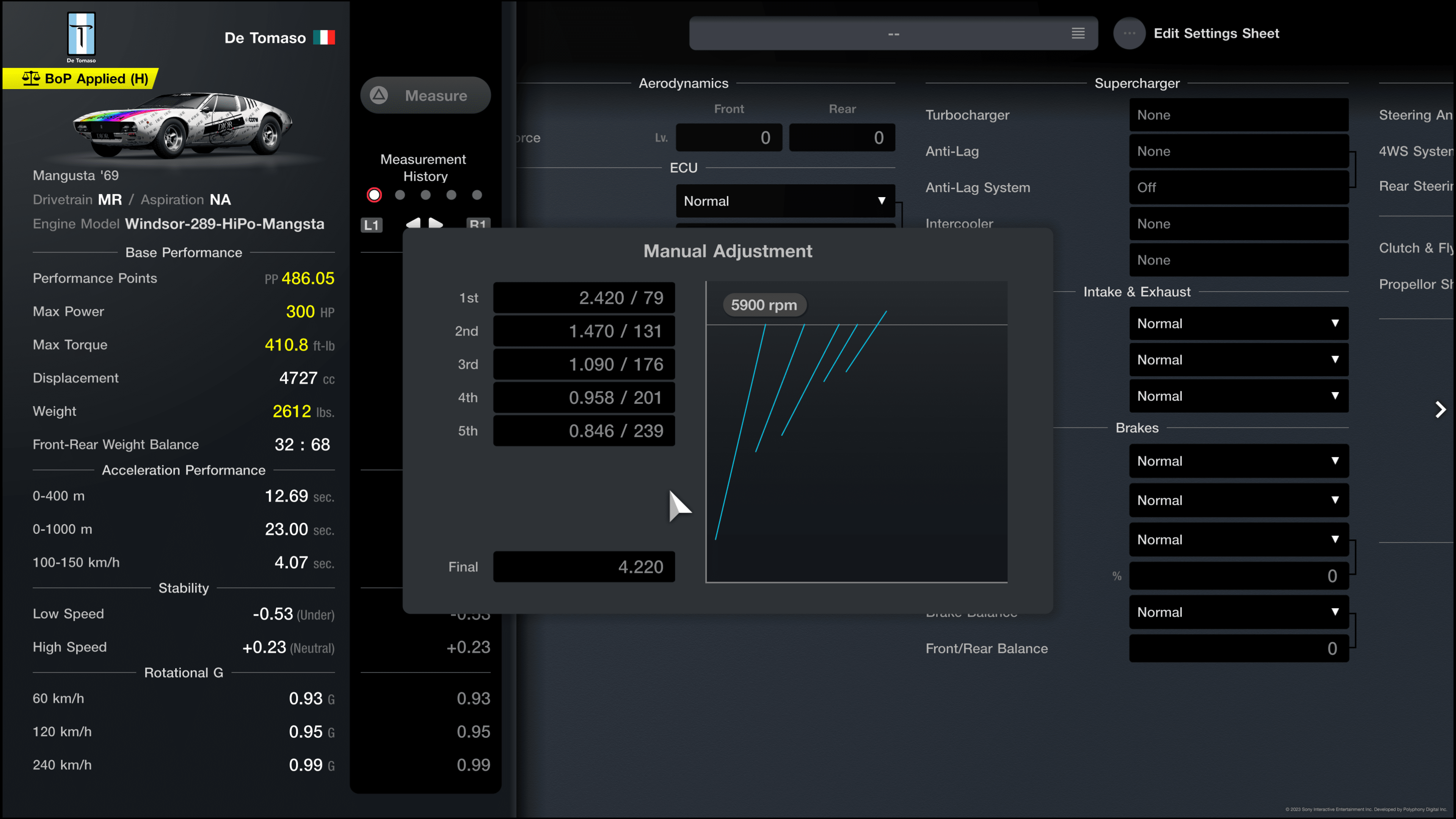Viewport: 1456px width, 819px height.
Task: Click the three-dots Edit Settings Sheet icon
Action: 1129,33
